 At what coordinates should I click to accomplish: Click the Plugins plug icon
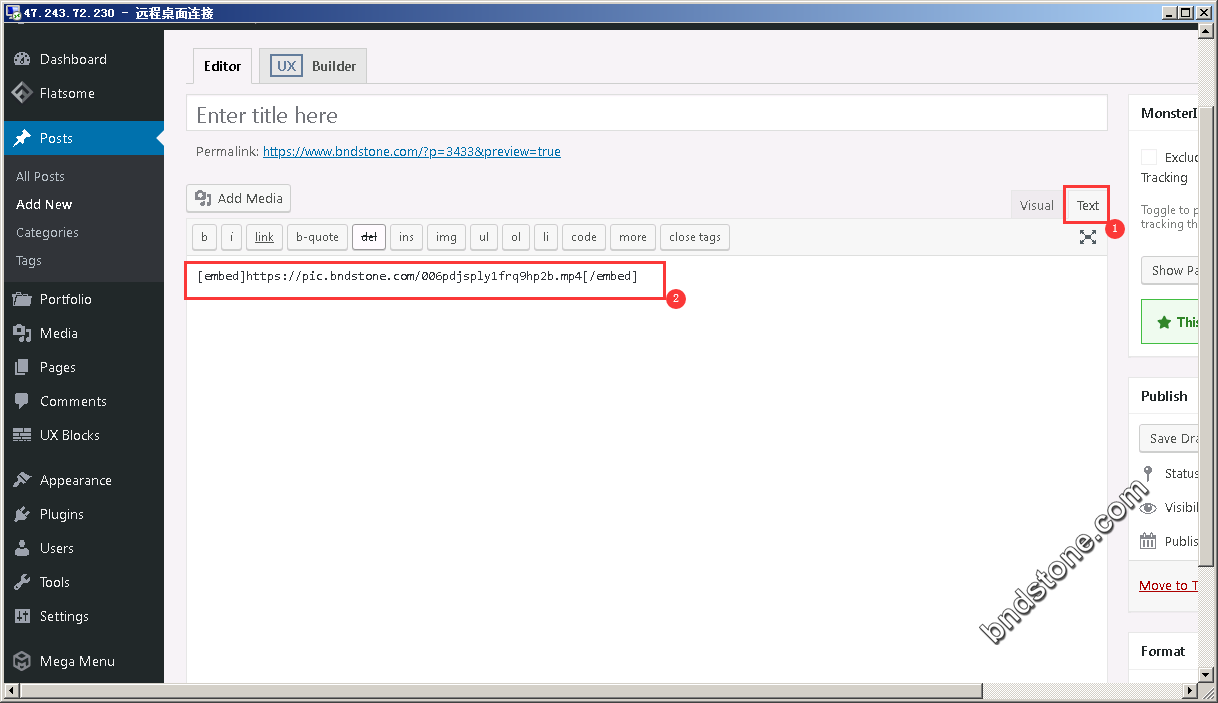click(x=22, y=514)
